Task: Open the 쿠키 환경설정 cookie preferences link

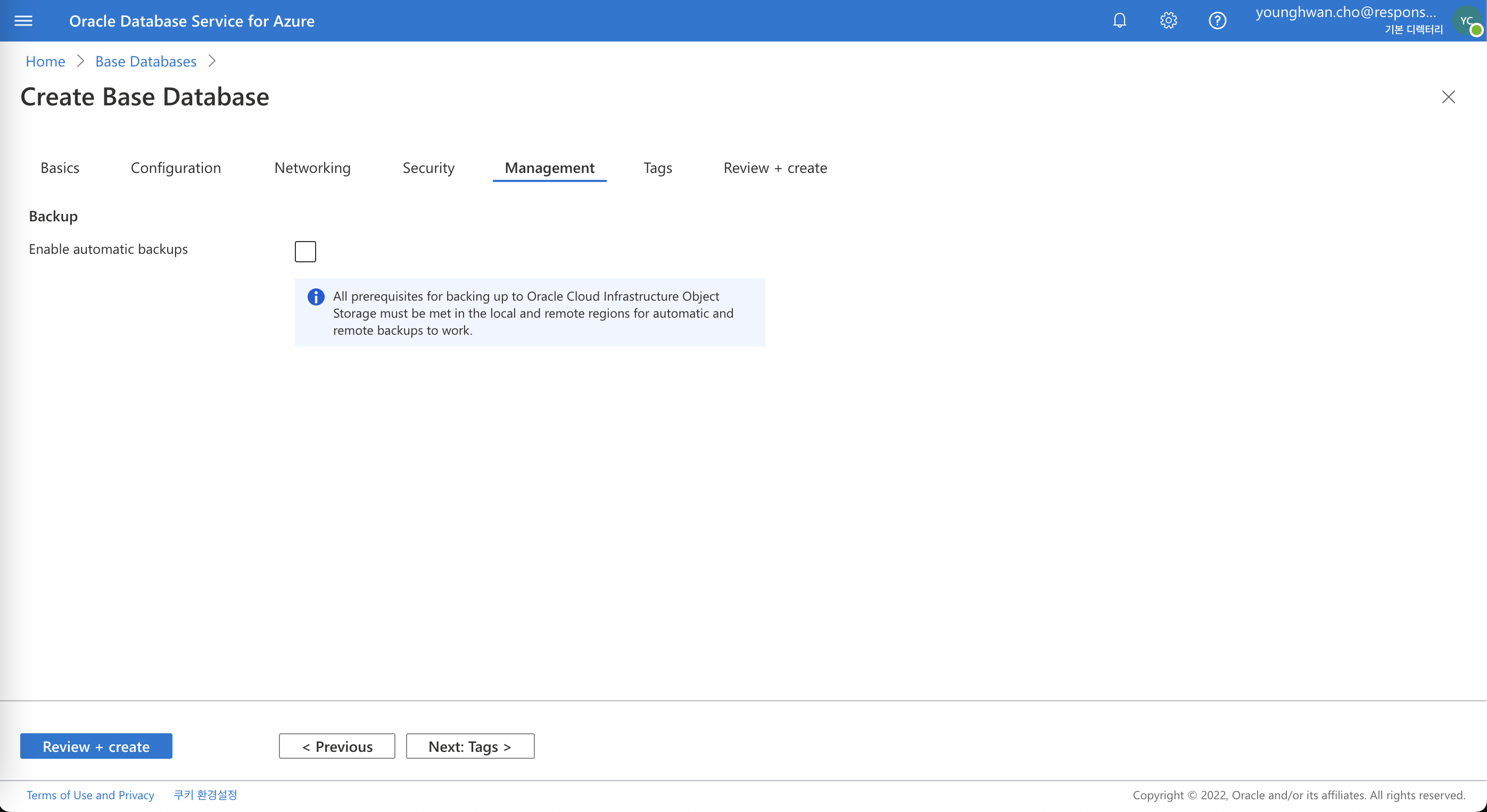Action: pyautogui.click(x=205, y=796)
